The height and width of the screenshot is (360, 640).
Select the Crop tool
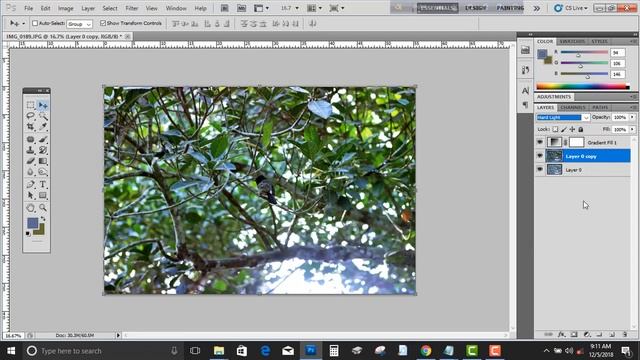tap(31, 127)
